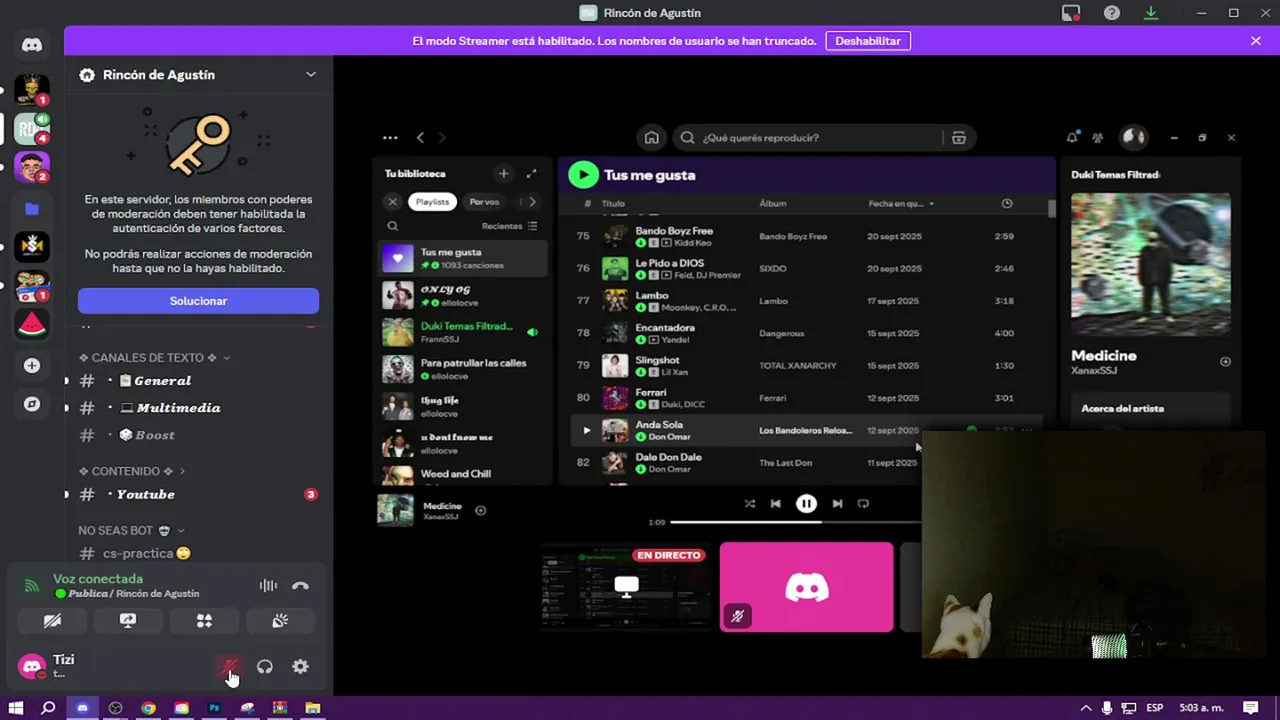Sort by Fecha column header dropdown
This screenshot has width=1280, height=720.
click(901, 204)
